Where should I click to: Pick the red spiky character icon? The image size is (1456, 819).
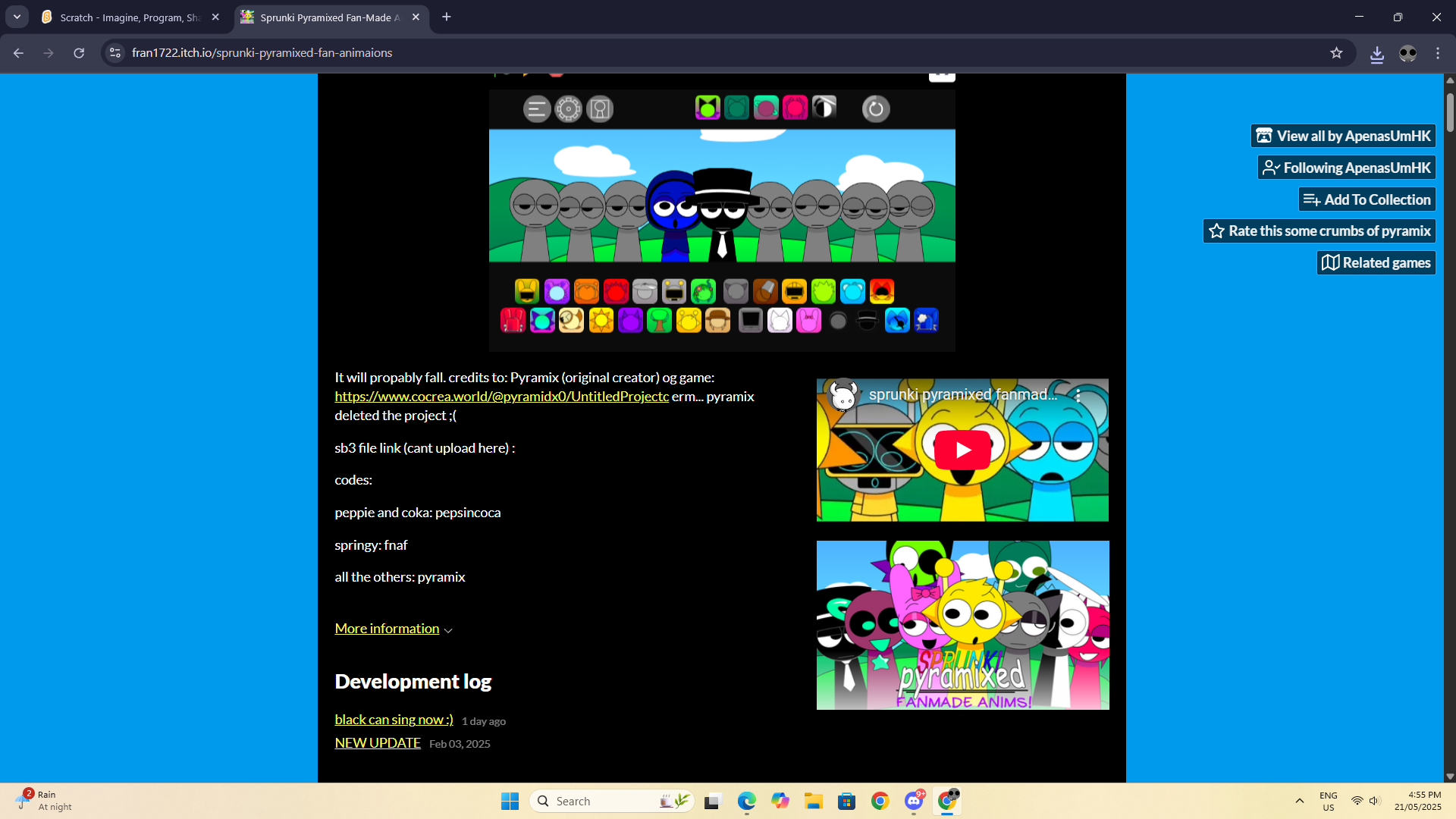coord(616,291)
